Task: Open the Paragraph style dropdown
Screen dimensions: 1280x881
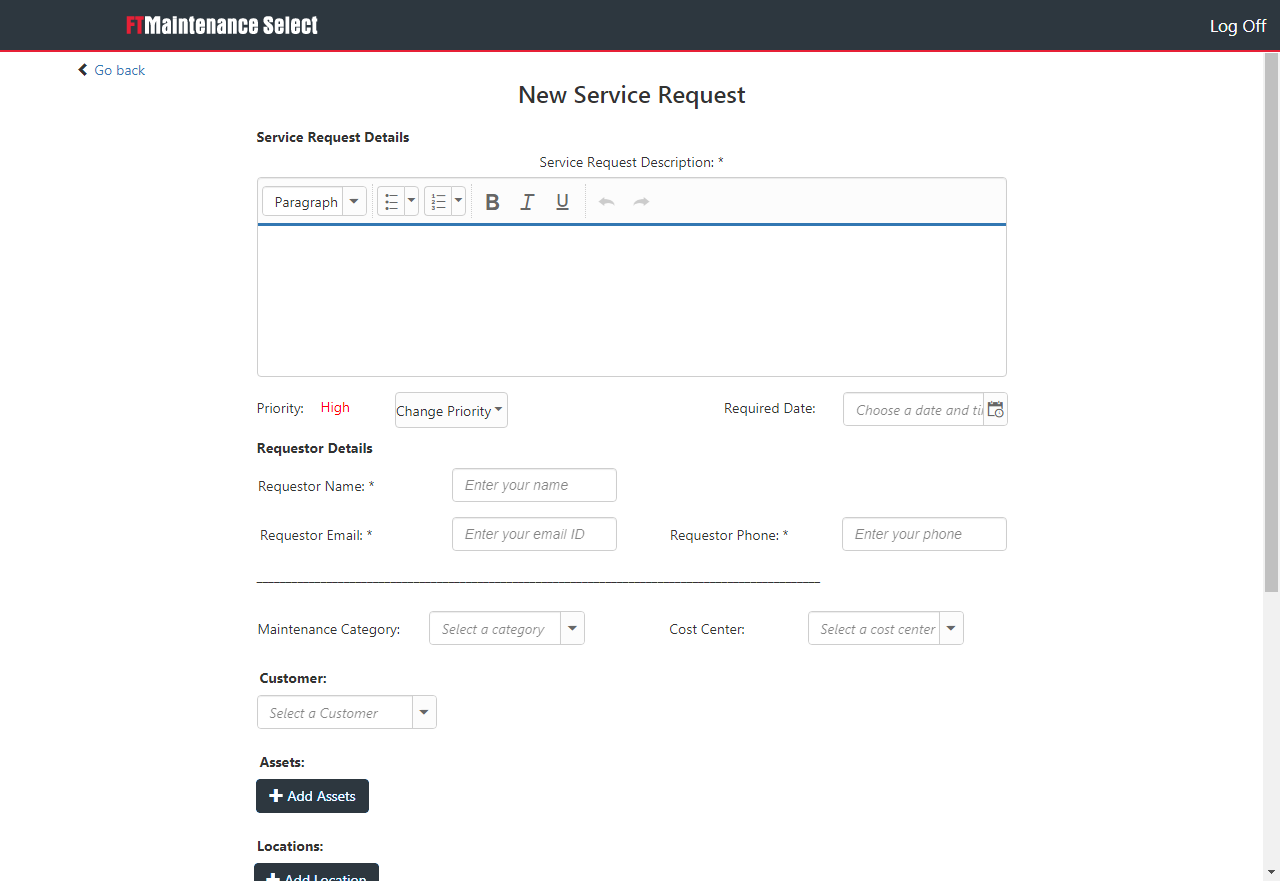Action: point(314,202)
